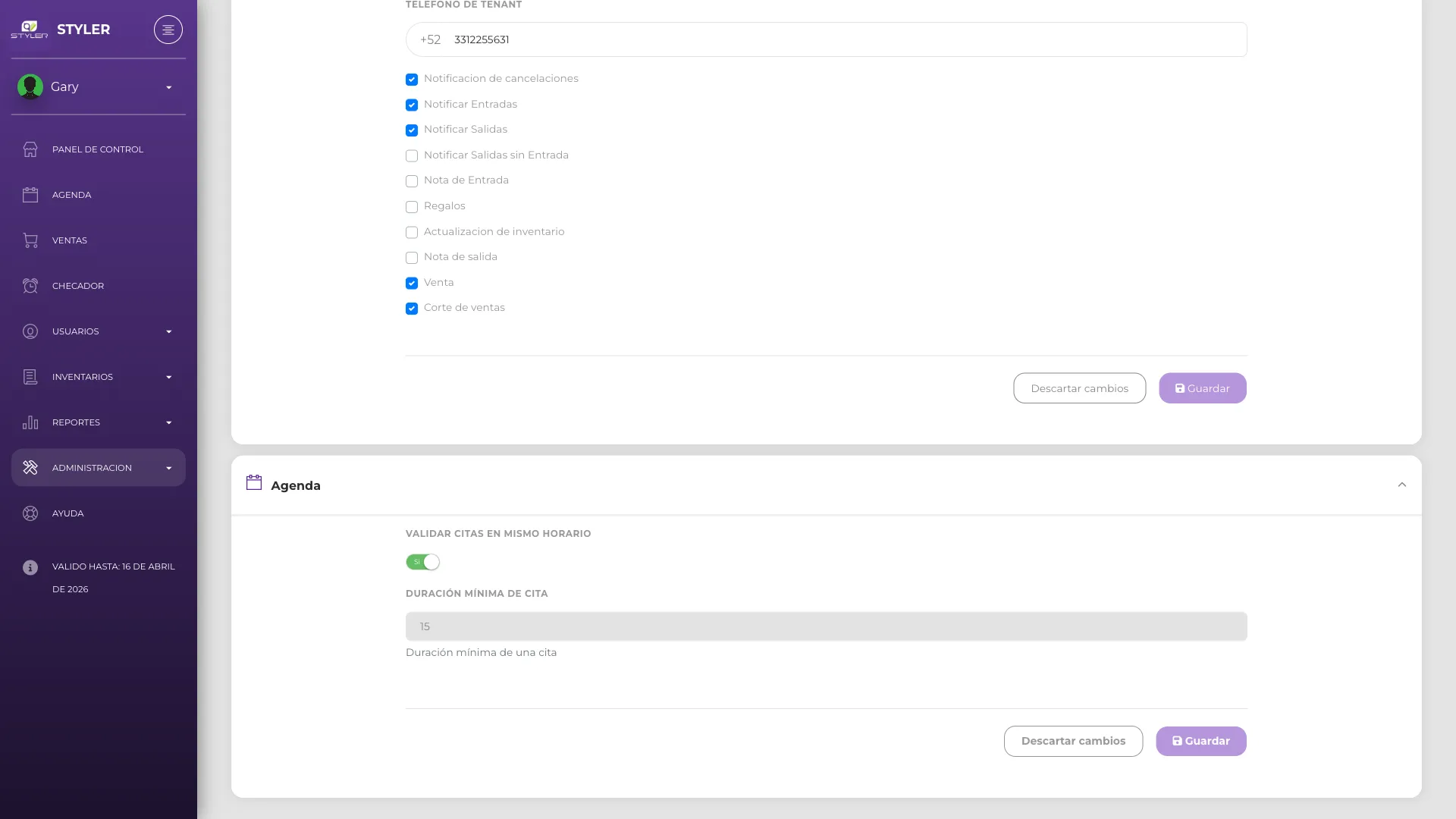
Task: Click Guardar in notifications section
Action: click(x=1202, y=388)
